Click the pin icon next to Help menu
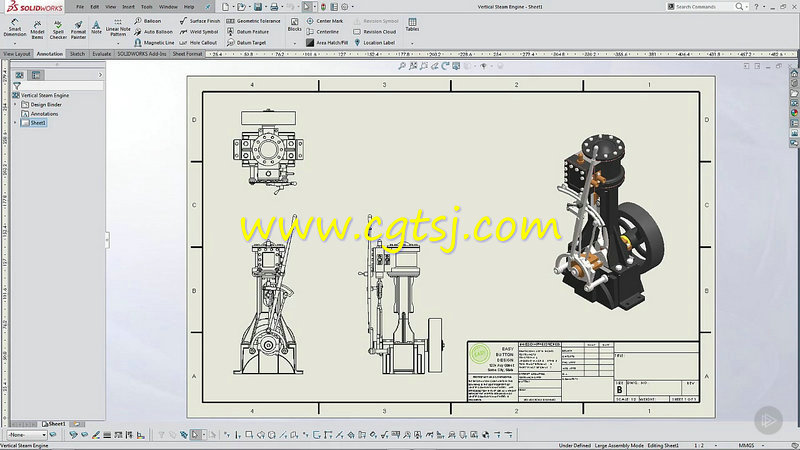Viewport: 800px width, 450px height. tap(208, 7)
